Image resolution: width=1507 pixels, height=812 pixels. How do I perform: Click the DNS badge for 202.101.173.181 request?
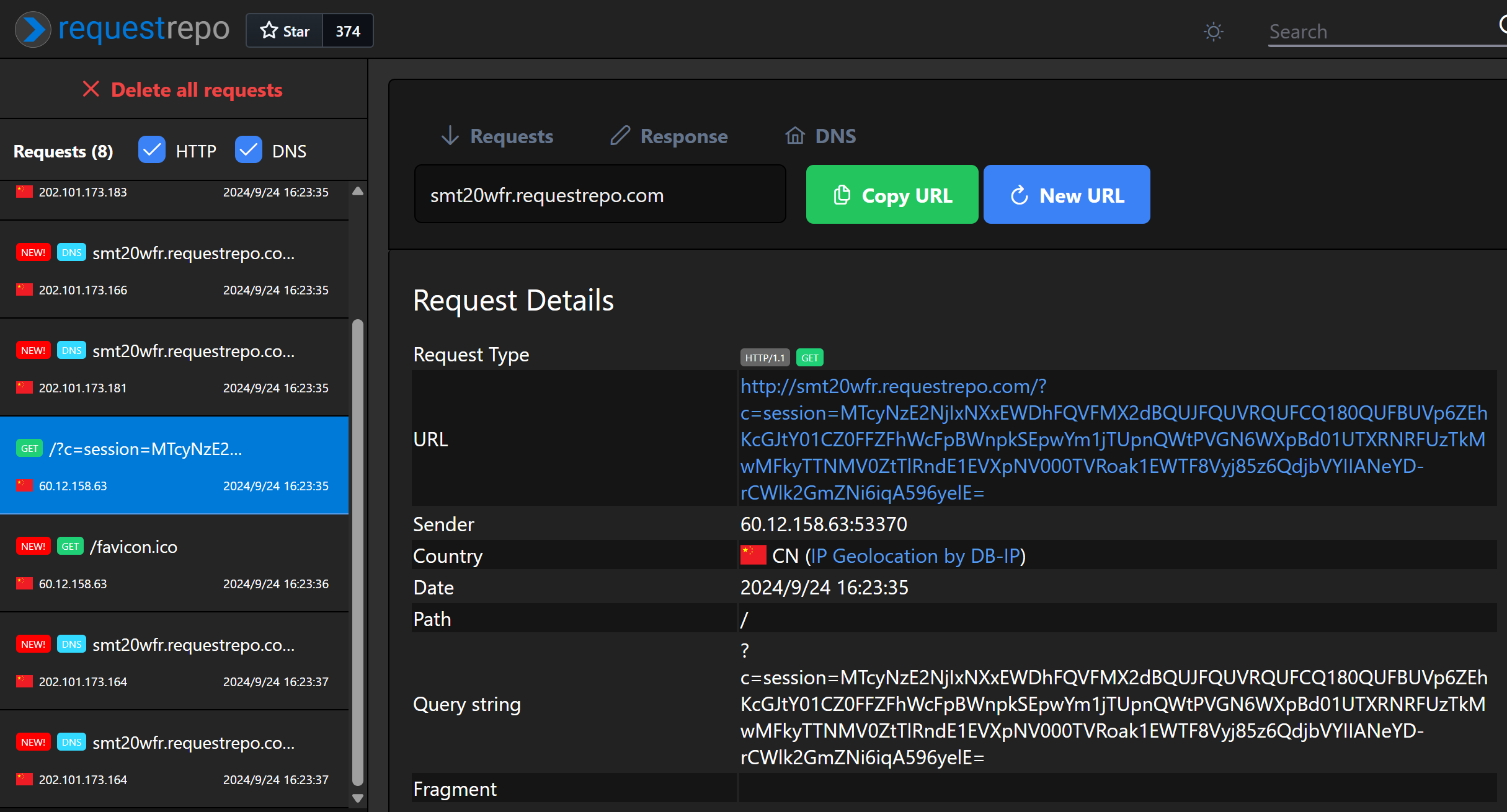(71, 350)
